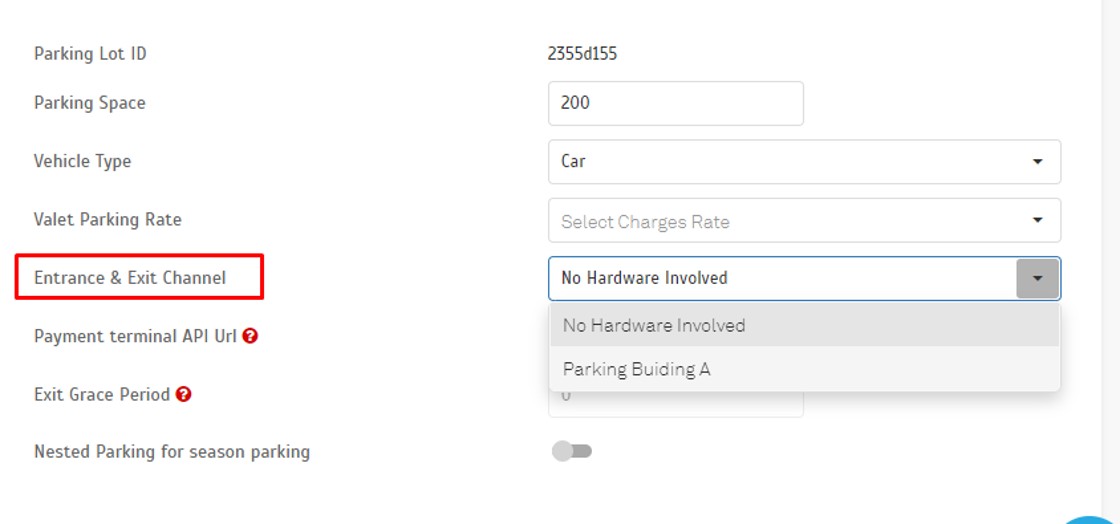The height and width of the screenshot is (524, 1120).
Task: Select "No Hardware Involved" from the list
Action: tap(654, 325)
